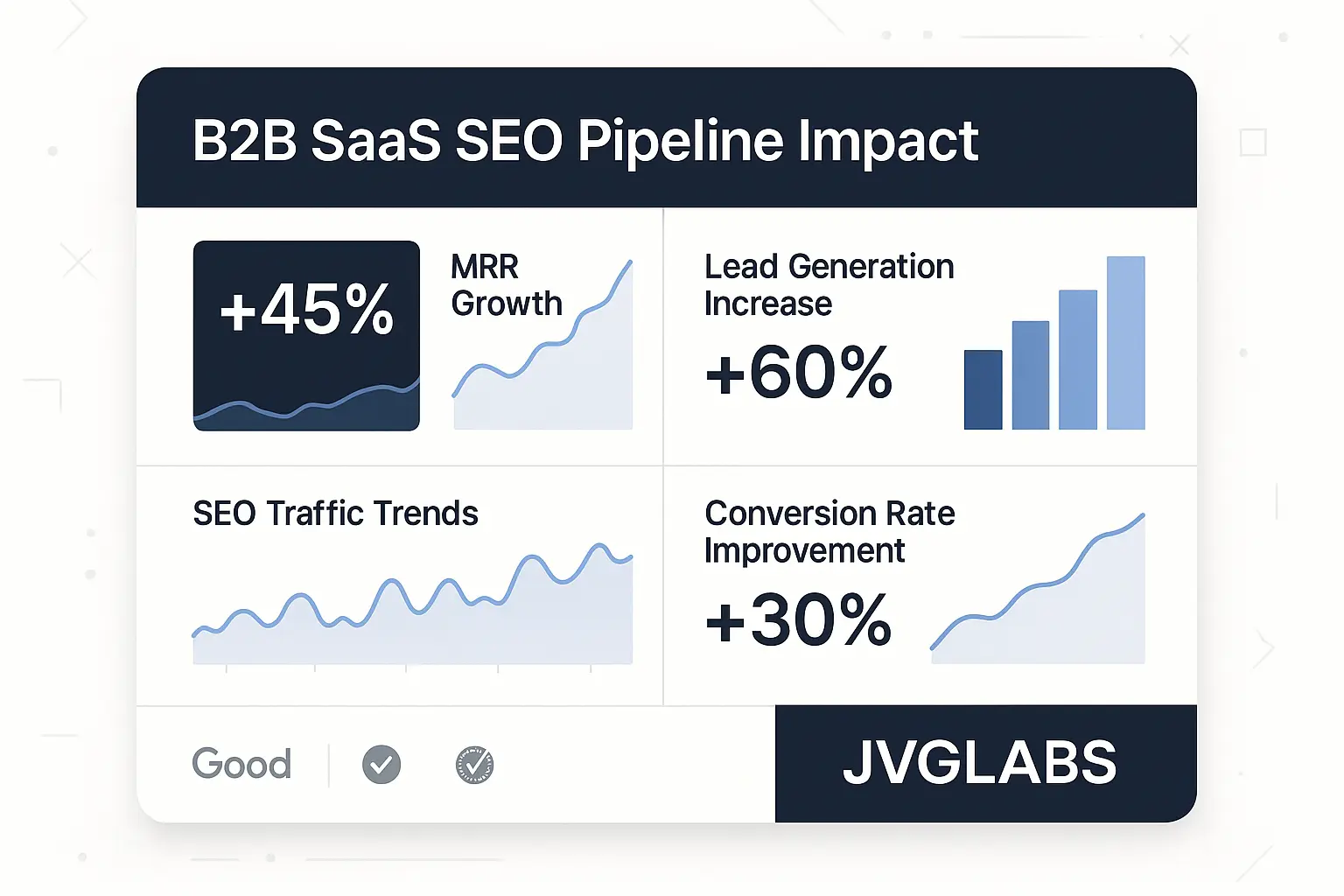The width and height of the screenshot is (1344, 896).
Task: Click the "Conversion Rate Improvement" heading
Action: pos(829,532)
